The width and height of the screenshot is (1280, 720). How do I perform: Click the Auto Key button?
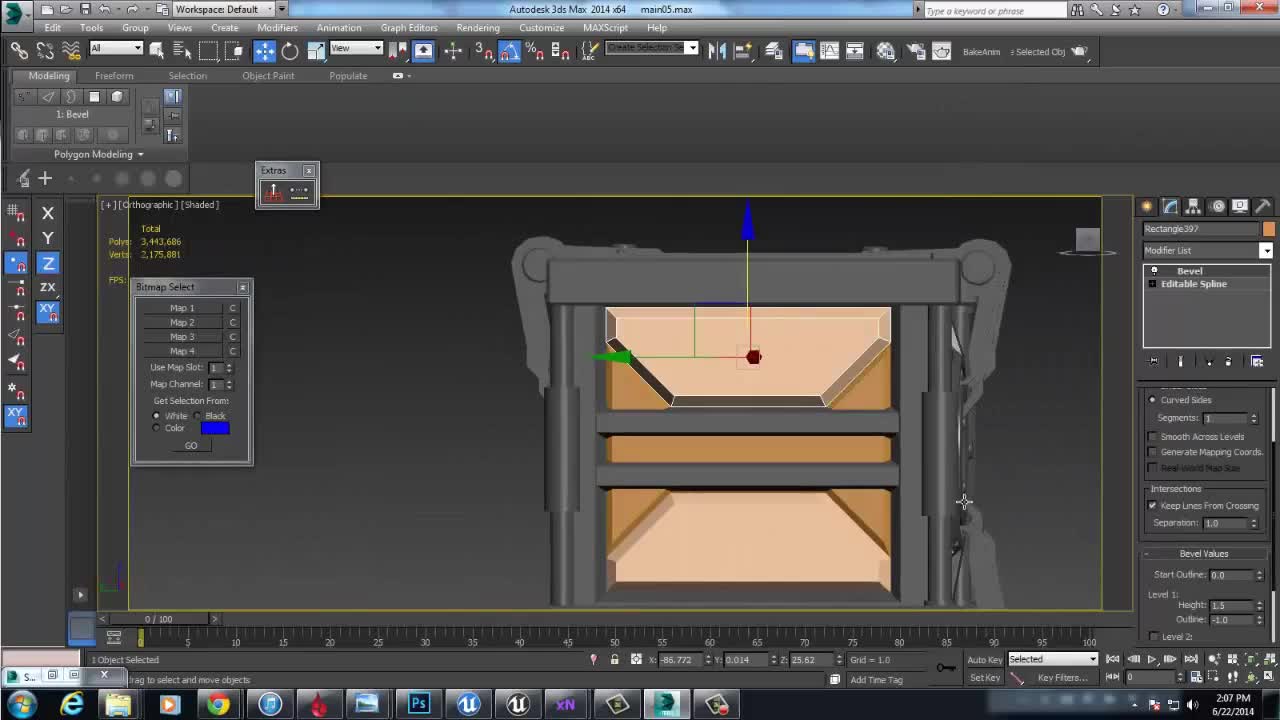click(x=984, y=659)
